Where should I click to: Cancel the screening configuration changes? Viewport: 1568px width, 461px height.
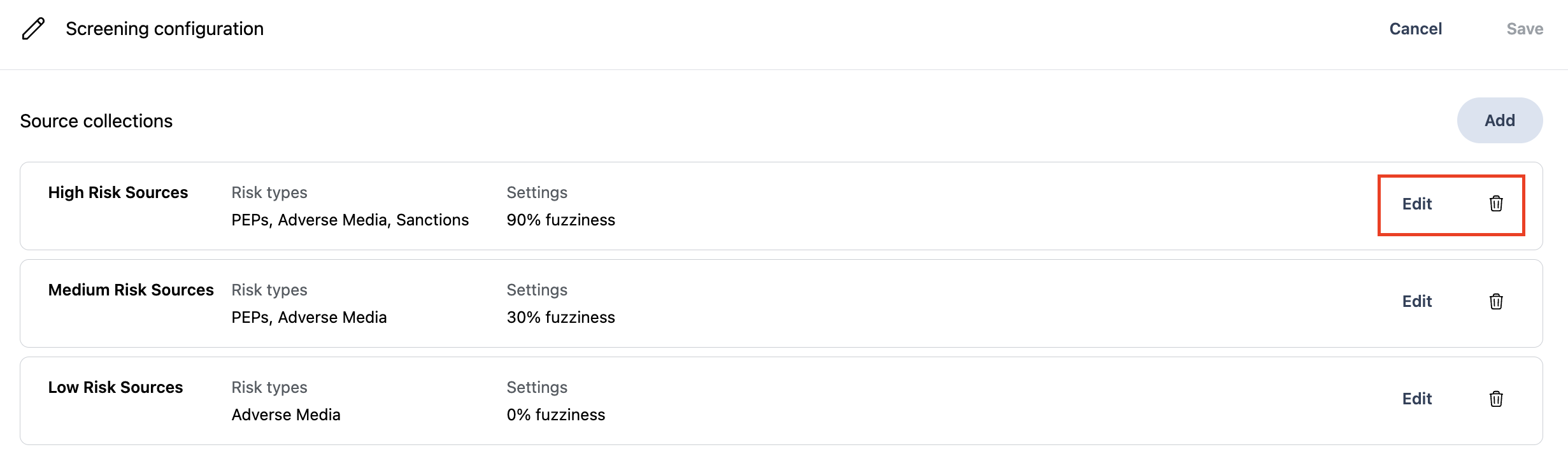1415,28
